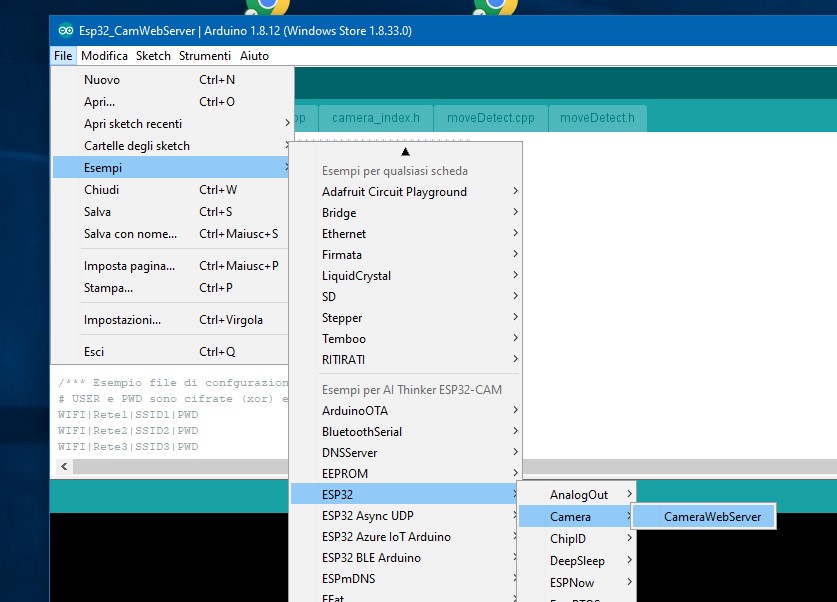Choose Esci to quit Arduino
The image size is (837, 602).
172,352
